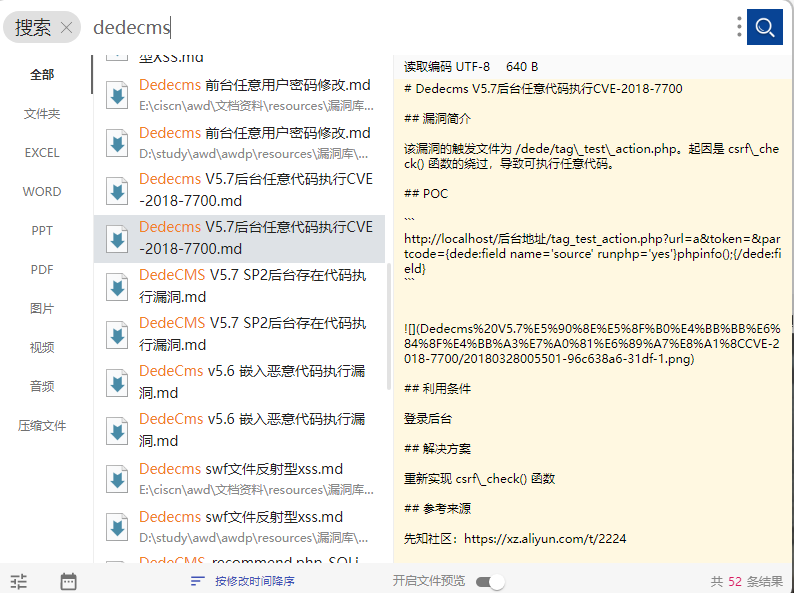The height and width of the screenshot is (593, 794).
Task: Click the ## POC heading in preview
Action: tap(426, 194)
